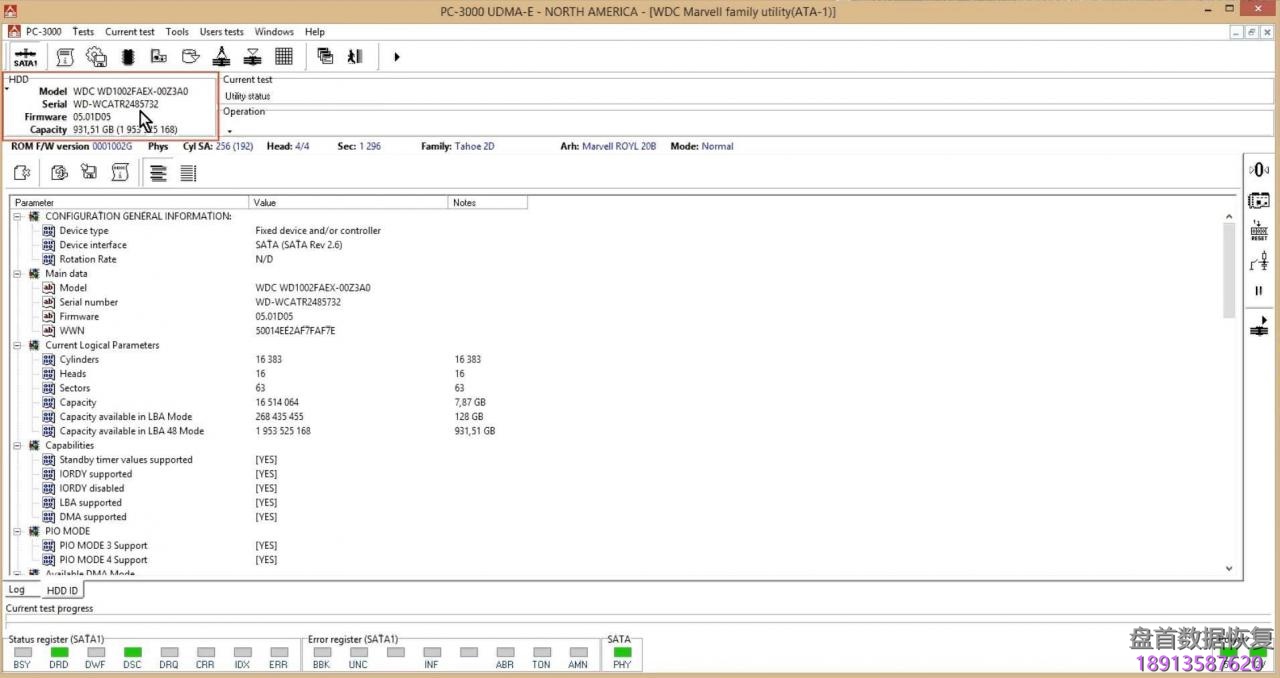The width and height of the screenshot is (1280, 678).
Task: Click the ROM chip icon in the right sidebar
Action: (1258, 200)
